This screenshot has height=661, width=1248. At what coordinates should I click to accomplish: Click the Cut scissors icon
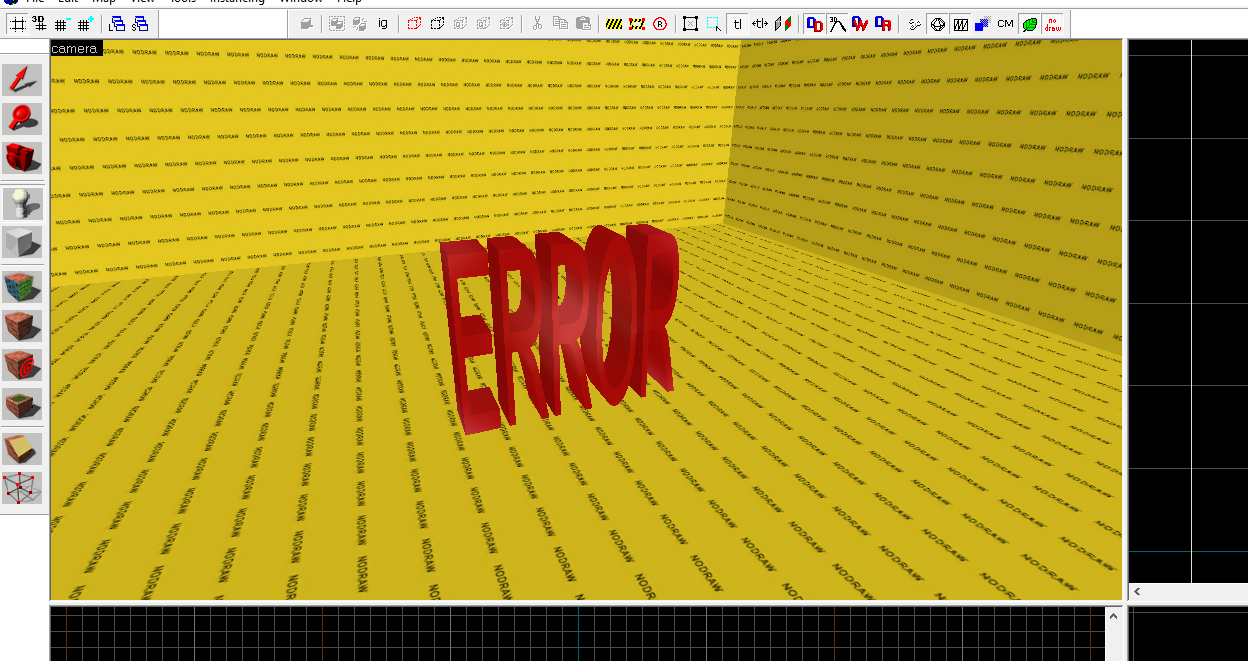point(537,24)
